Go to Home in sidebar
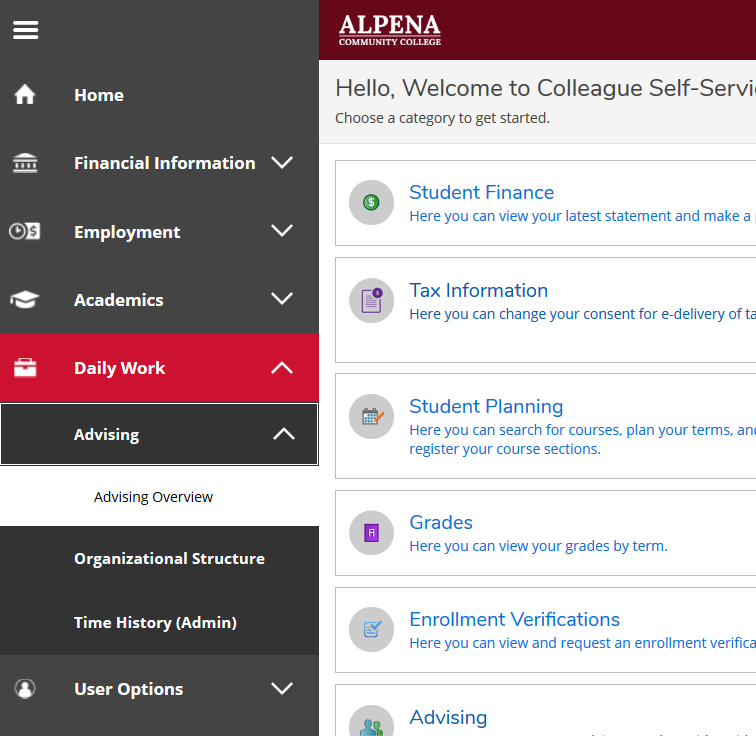Image resolution: width=756 pixels, height=736 pixels. pos(99,95)
